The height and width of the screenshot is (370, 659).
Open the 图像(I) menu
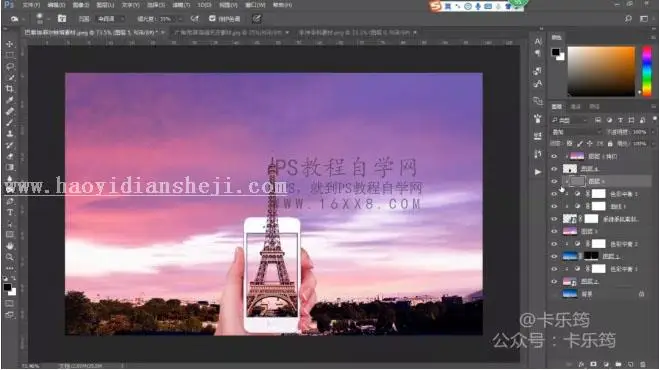coord(80,5)
